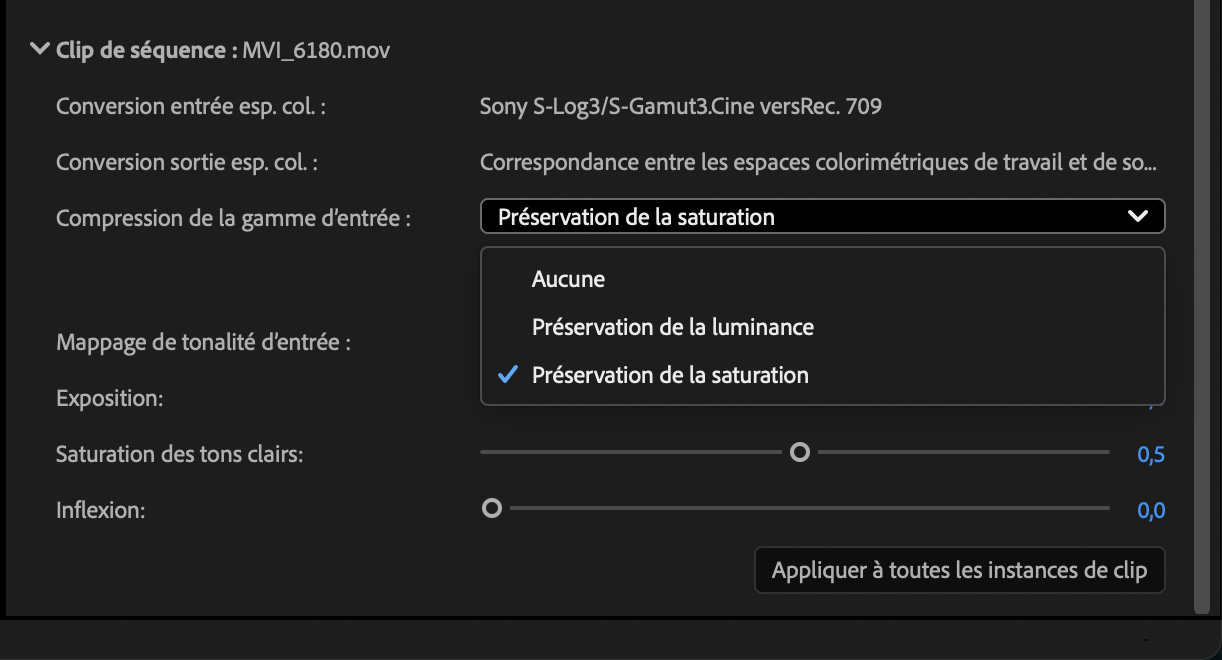
Task: Select the Aucune option
Action: [x=568, y=279]
